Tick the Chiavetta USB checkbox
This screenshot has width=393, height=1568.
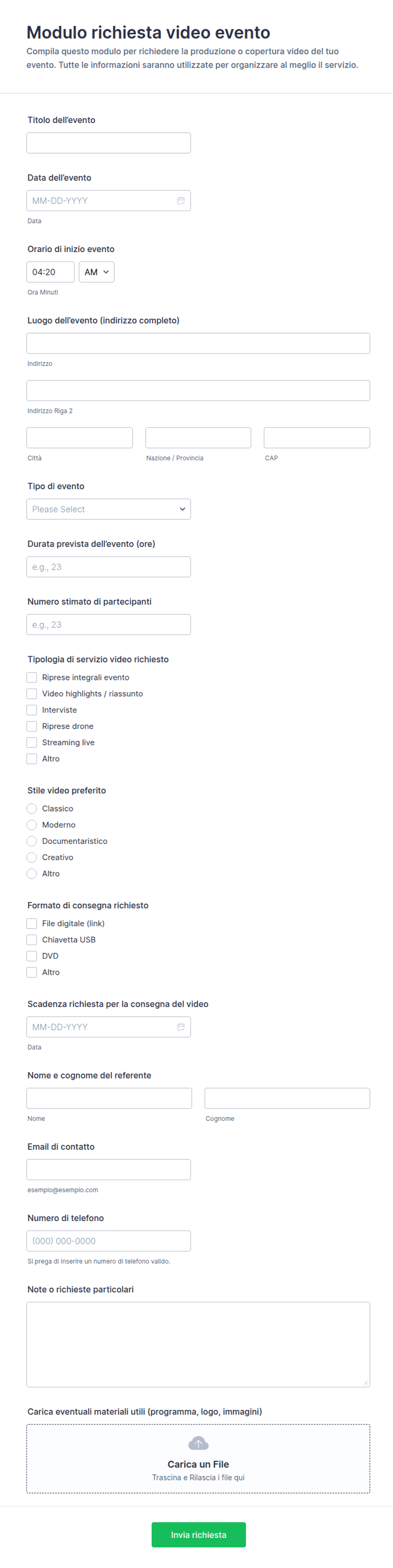(32, 940)
